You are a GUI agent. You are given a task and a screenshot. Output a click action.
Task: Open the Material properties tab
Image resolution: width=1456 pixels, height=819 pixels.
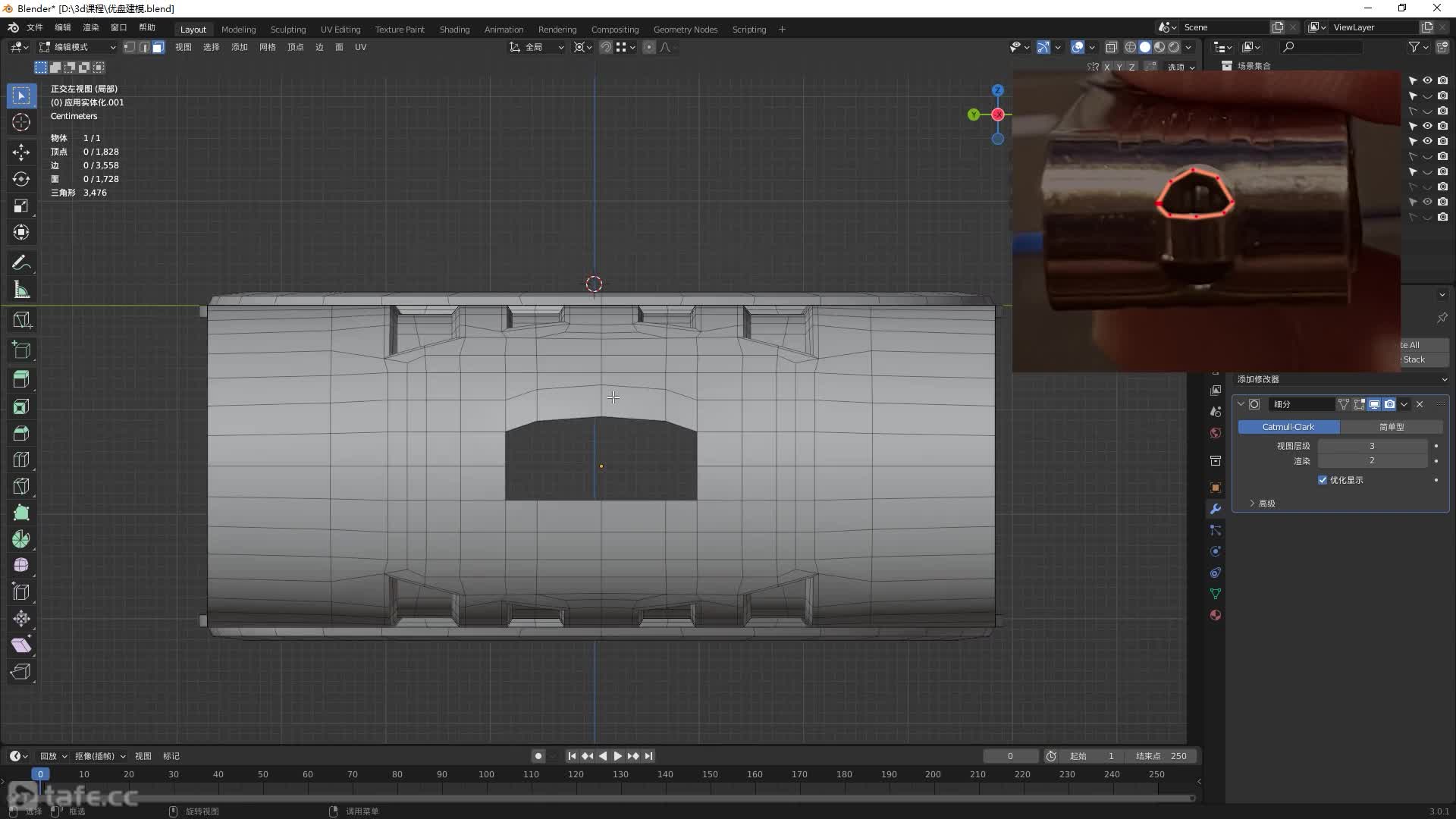point(1216,615)
